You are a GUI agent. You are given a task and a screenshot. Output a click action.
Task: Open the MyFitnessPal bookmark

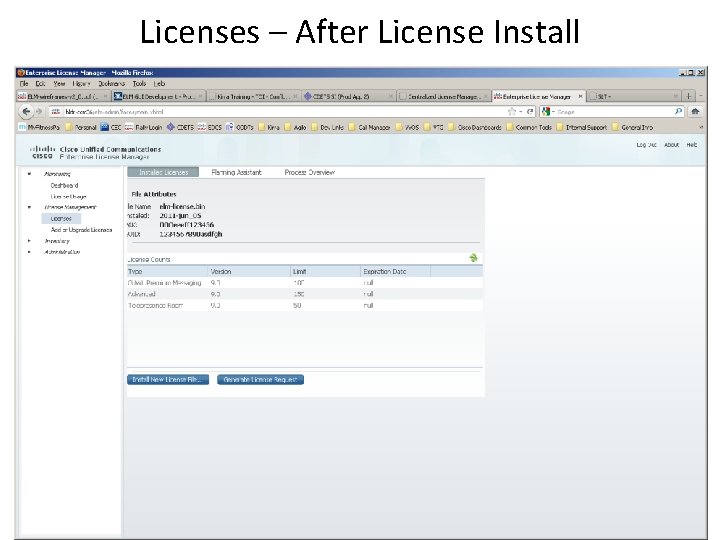39,127
